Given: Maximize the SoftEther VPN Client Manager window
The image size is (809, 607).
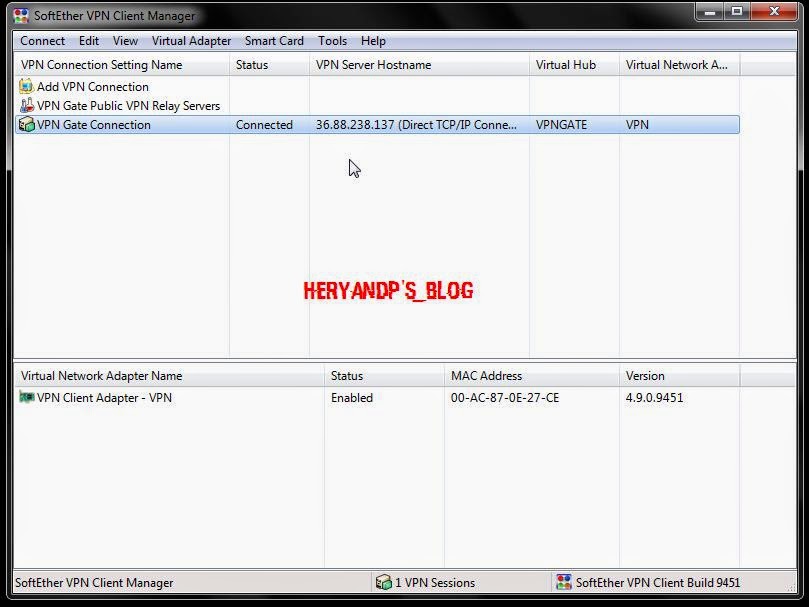Looking at the screenshot, I should point(737,12).
